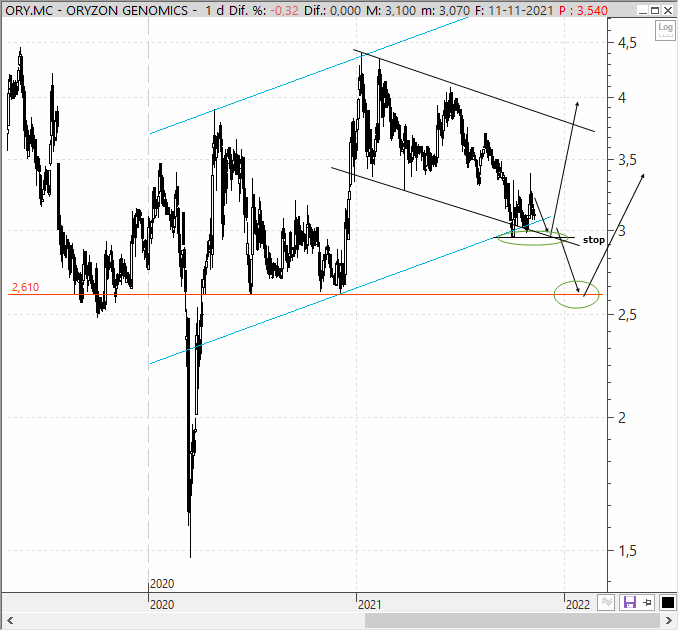Click the '1,5' price axis label
Image resolution: width=679 pixels, height=631 pixels.
(627, 551)
